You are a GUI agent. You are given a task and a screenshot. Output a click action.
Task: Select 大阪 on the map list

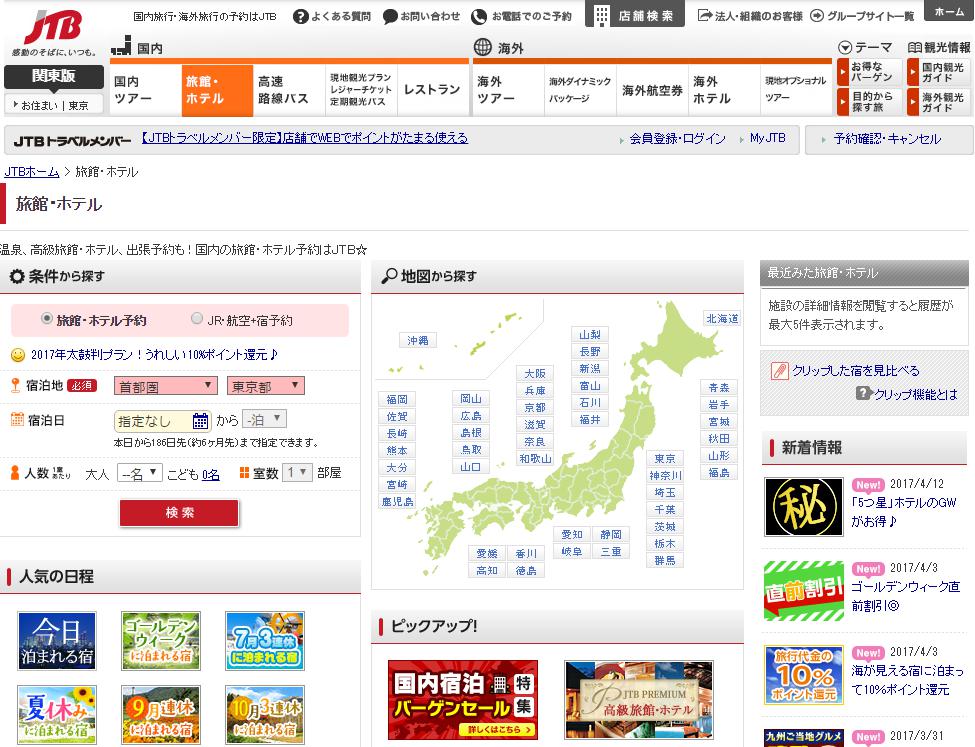535,373
